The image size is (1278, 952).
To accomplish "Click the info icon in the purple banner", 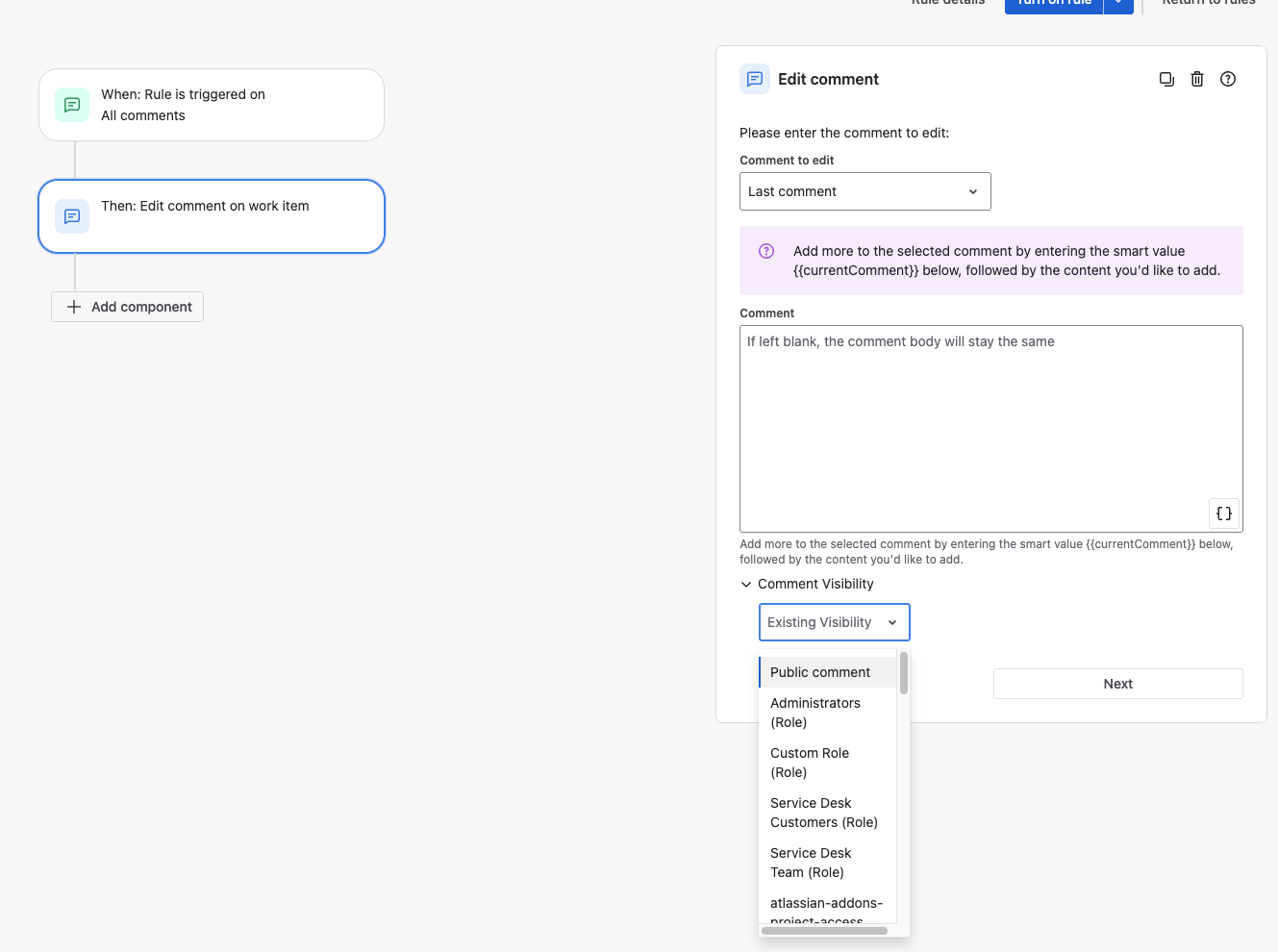I will [x=765, y=250].
